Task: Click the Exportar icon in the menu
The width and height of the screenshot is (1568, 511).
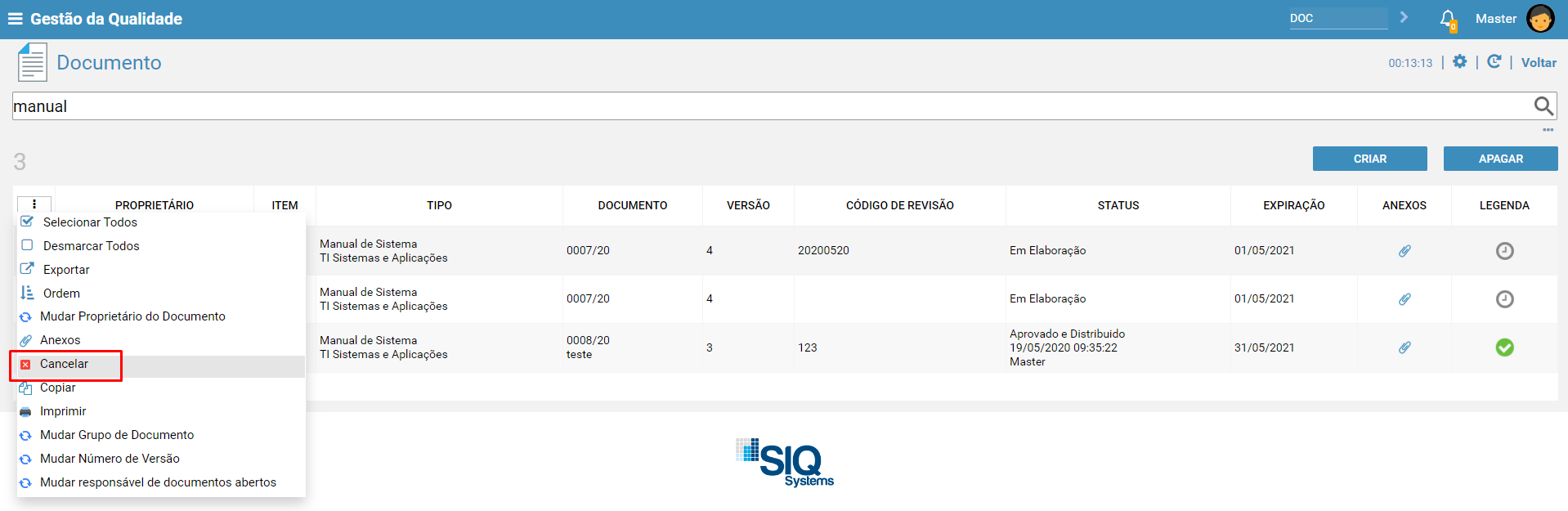Action: click(27, 269)
